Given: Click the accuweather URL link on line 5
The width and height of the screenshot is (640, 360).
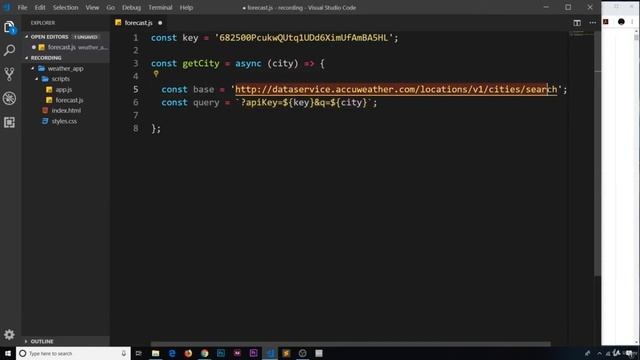Looking at the screenshot, I should coord(396,89).
